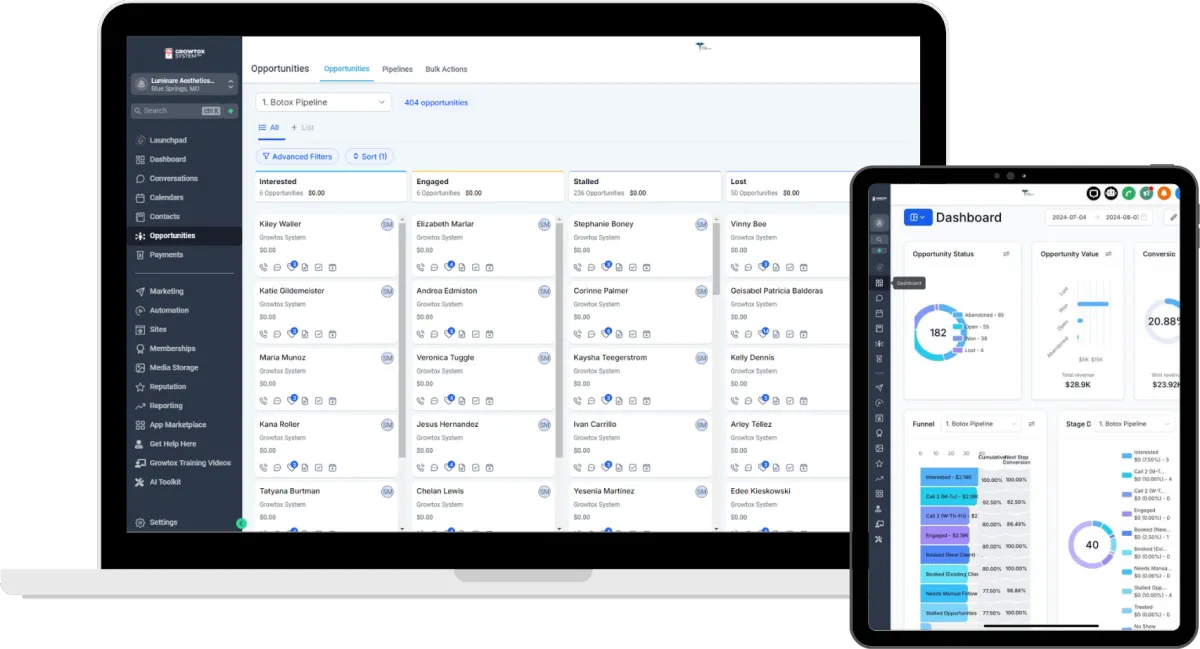
Task: Open the orange notifications bell on the tablet
Action: [x=1165, y=193]
